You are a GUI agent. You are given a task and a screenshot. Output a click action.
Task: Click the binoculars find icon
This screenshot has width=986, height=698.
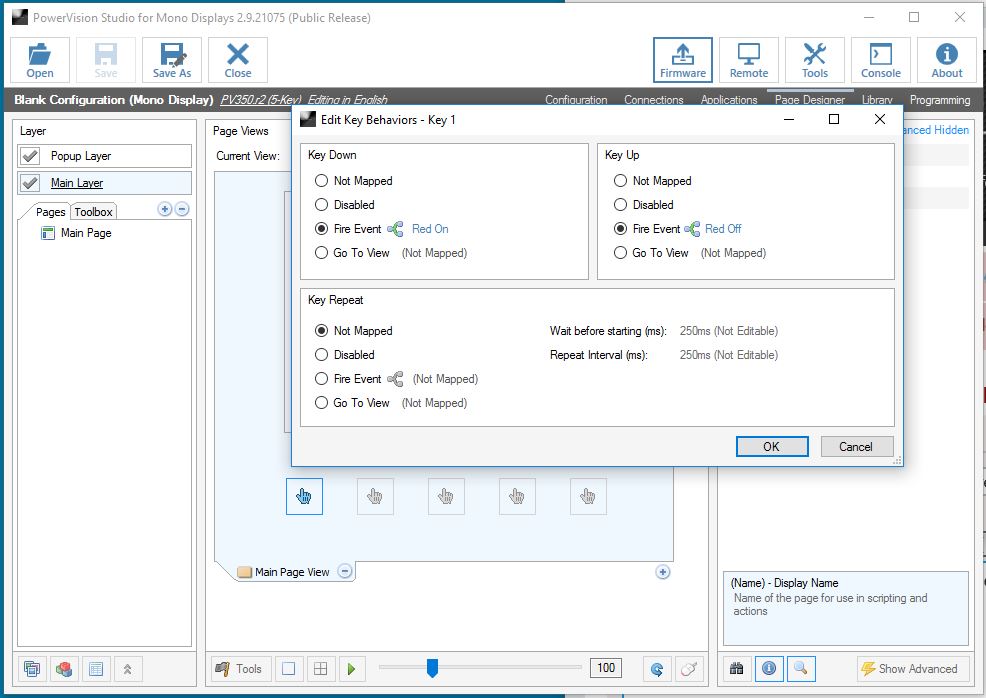tap(737, 669)
